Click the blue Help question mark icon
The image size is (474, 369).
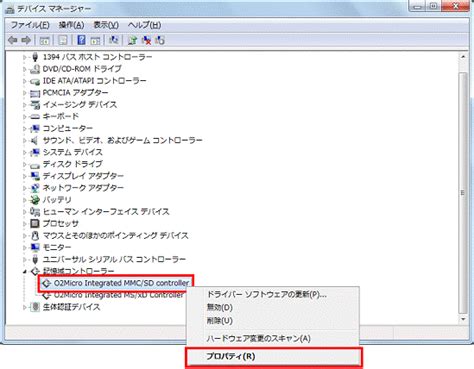pos(81,40)
